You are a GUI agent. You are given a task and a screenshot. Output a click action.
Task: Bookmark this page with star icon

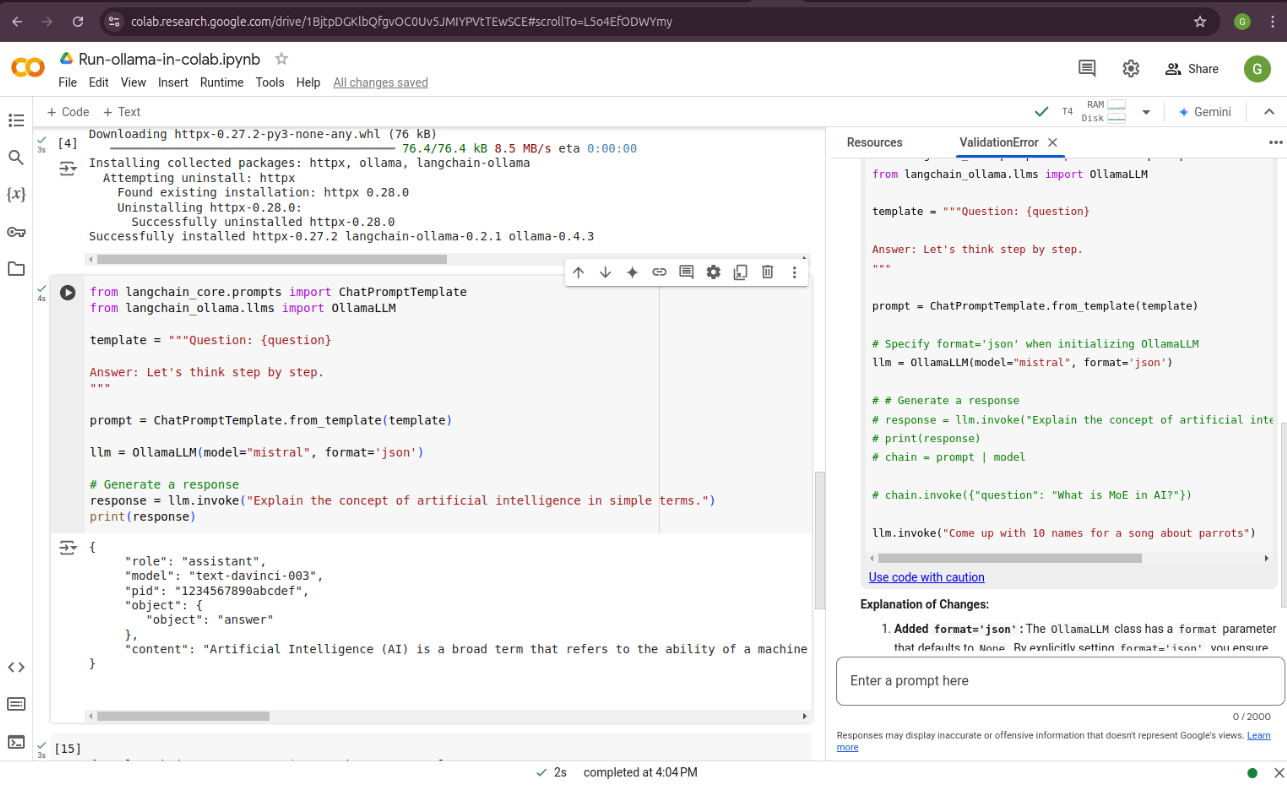point(1200,21)
